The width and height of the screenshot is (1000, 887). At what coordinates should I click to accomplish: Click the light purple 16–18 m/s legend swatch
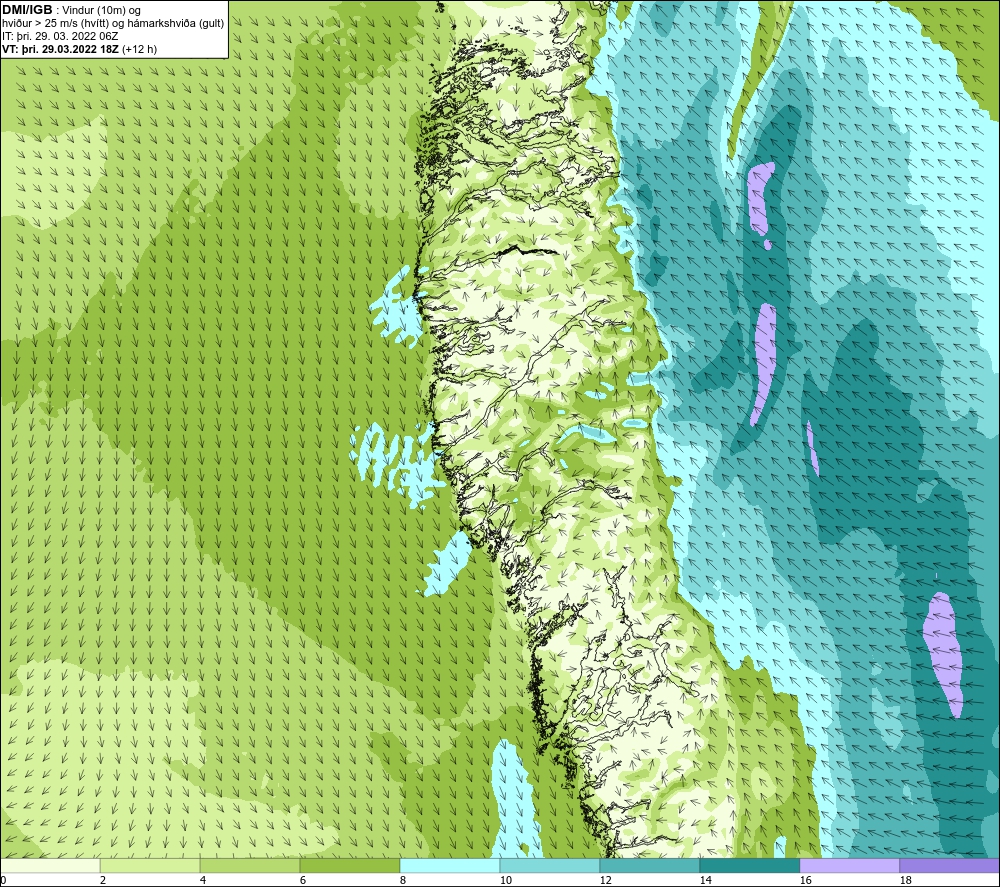click(x=850, y=865)
